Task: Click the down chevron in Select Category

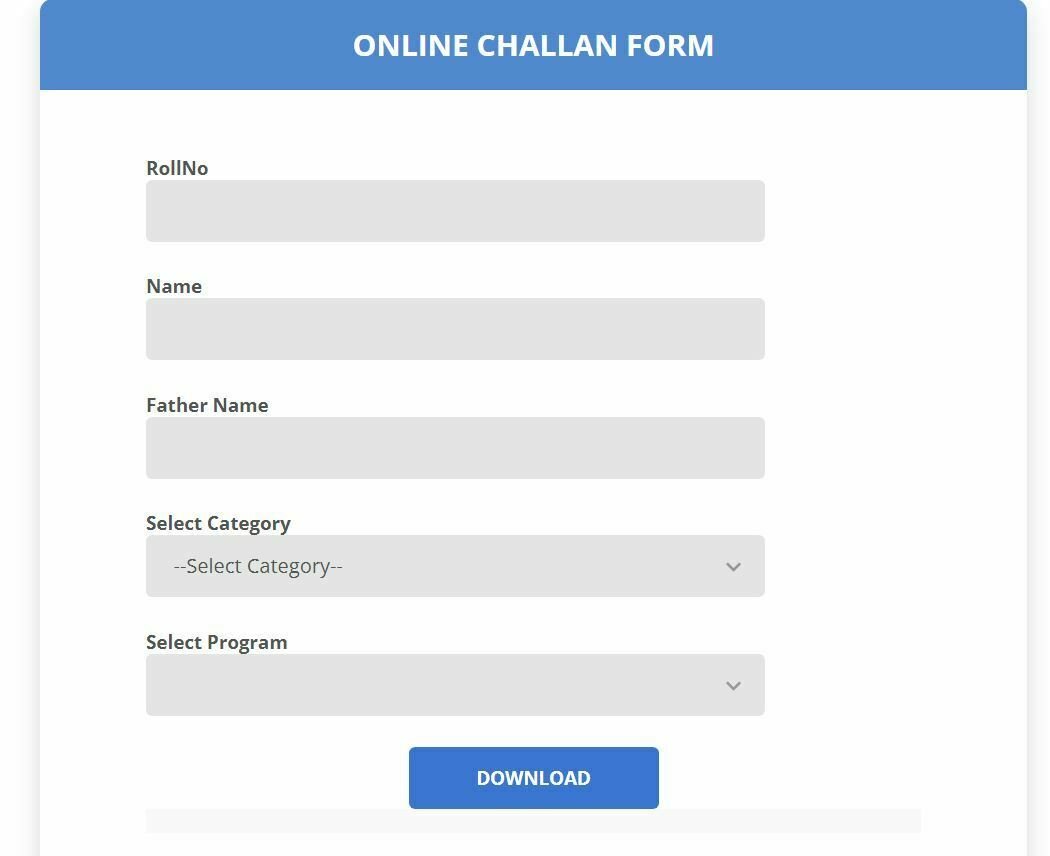Action: [x=733, y=567]
